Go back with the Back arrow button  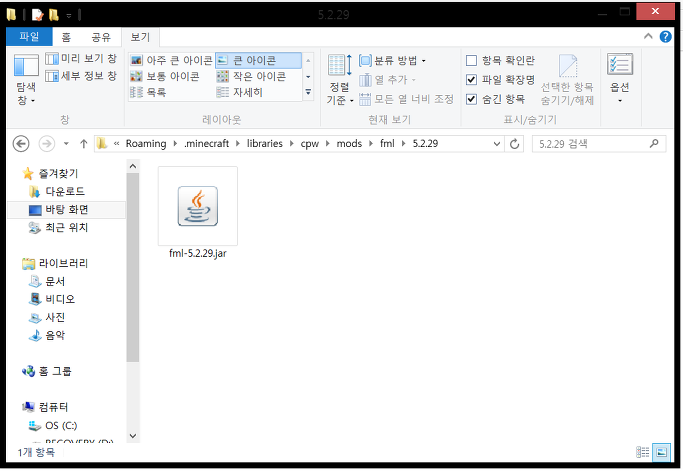pos(21,143)
